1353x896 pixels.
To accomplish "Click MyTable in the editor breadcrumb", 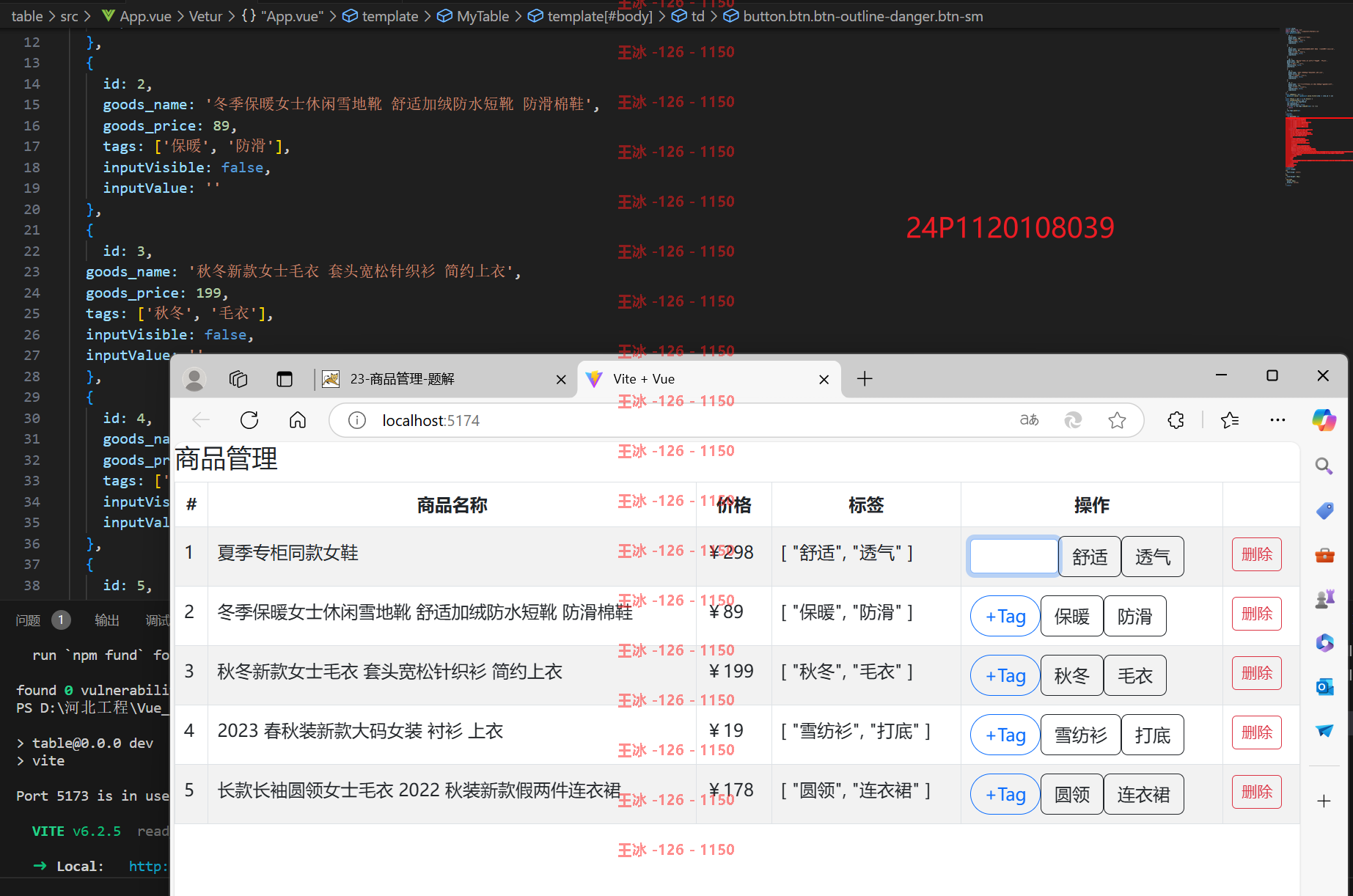I will point(483,16).
